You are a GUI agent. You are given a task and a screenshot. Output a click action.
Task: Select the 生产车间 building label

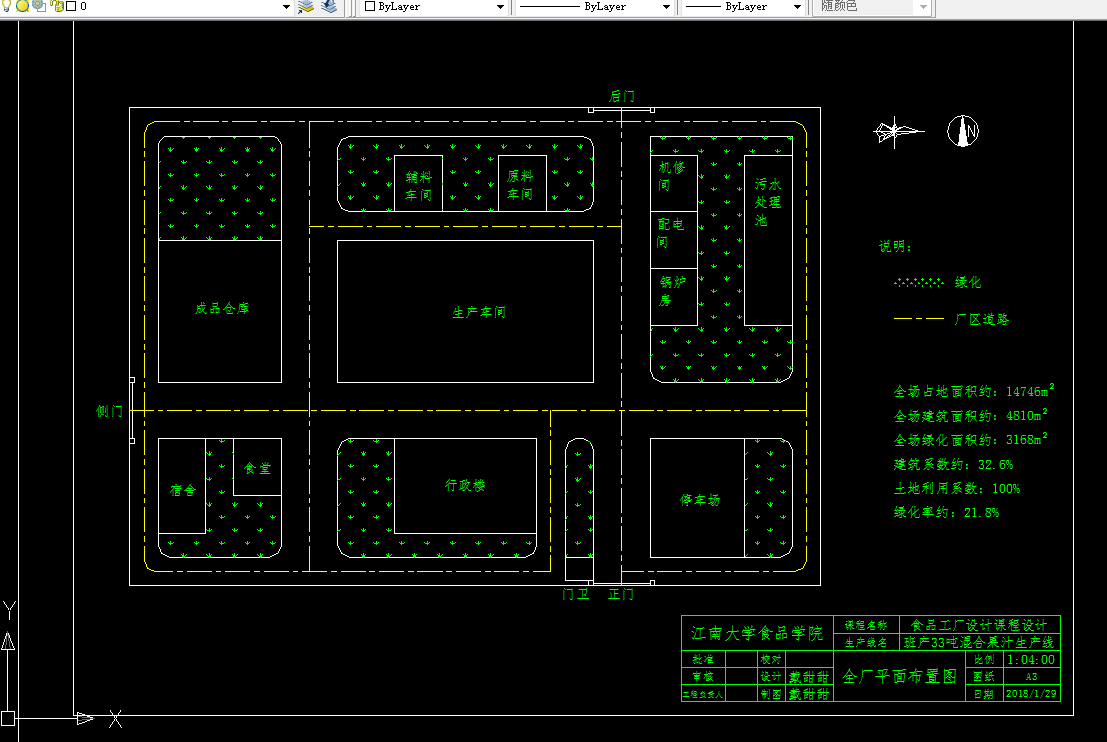479,312
